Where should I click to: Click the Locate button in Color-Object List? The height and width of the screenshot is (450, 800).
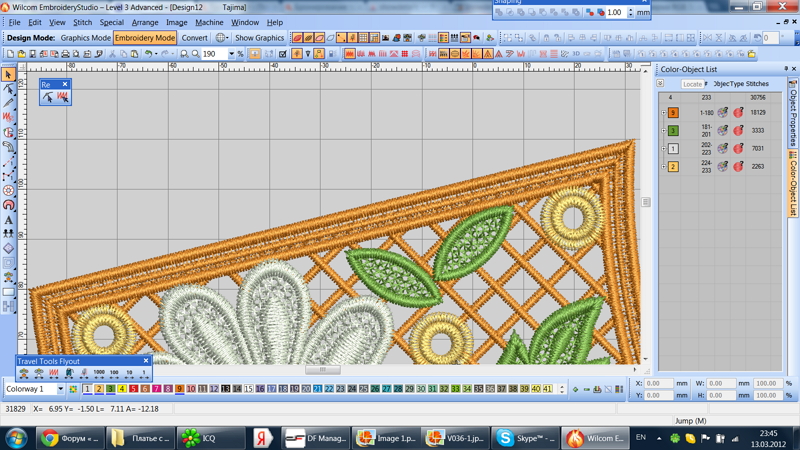(692, 84)
